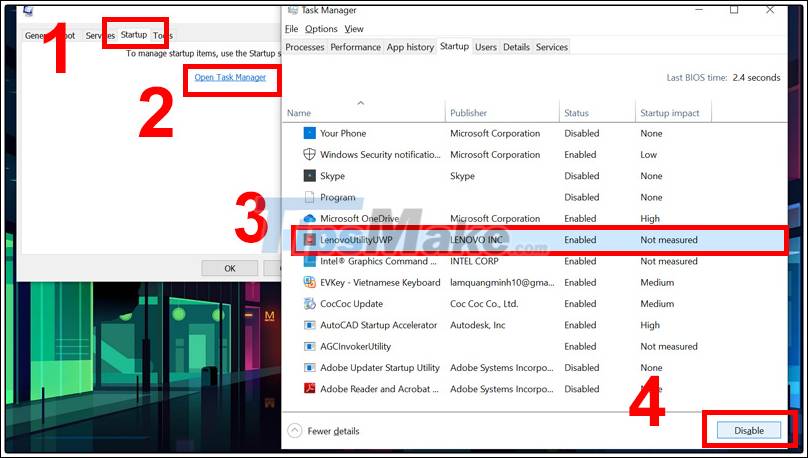808x458 pixels.
Task: Click the Windows Security shield icon
Action: pyautogui.click(x=309, y=154)
